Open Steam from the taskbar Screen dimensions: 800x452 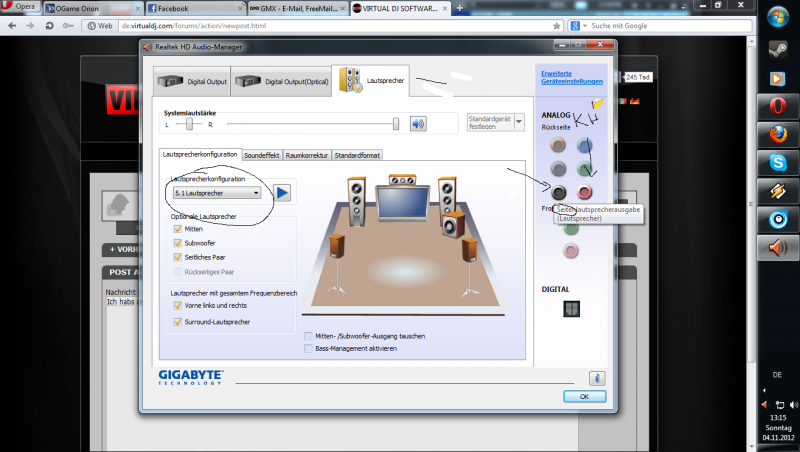pyautogui.click(x=778, y=49)
